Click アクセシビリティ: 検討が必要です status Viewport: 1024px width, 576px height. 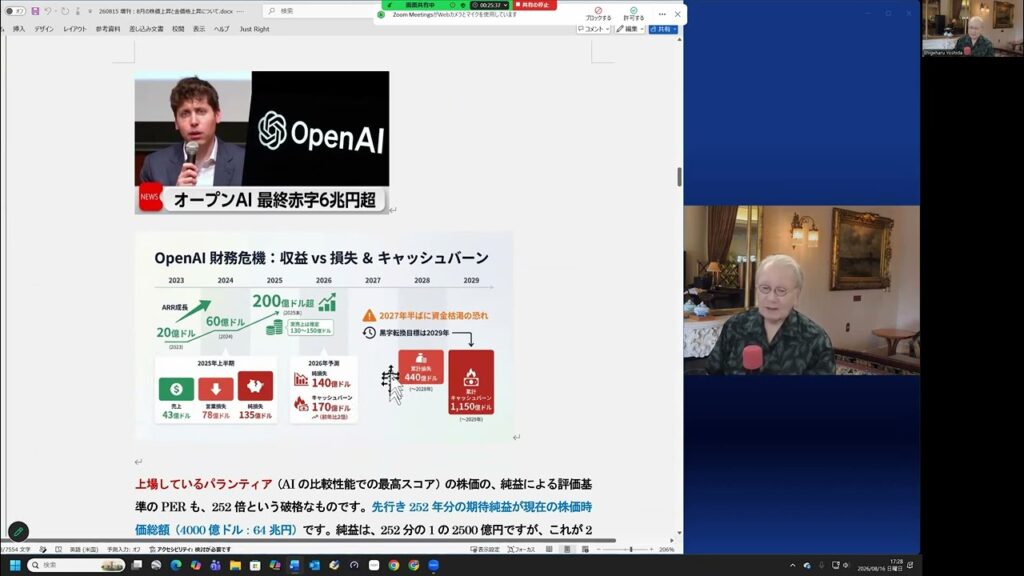coord(190,549)
